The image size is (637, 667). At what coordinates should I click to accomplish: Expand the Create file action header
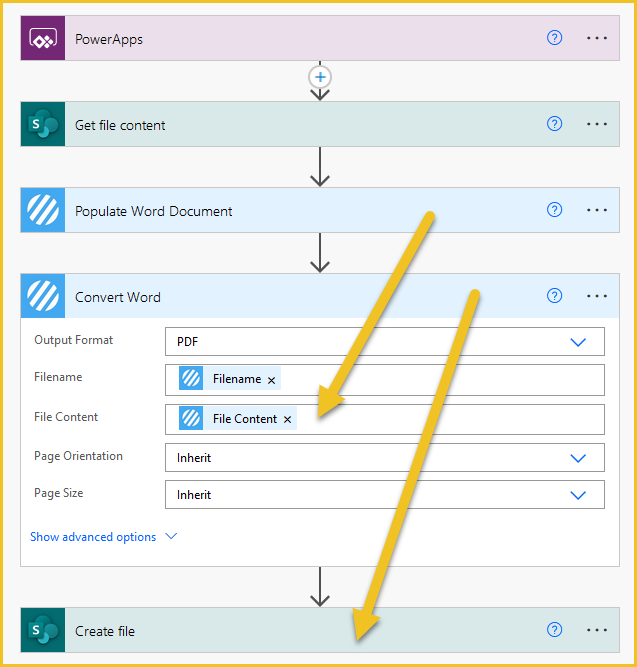click(x=320, y=630)
